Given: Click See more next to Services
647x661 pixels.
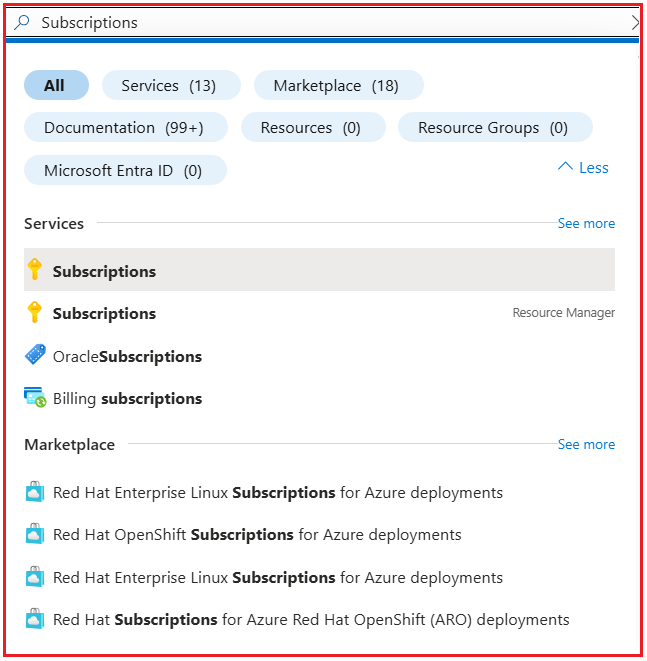Looking at the screenshot, I should coord(586,223).
